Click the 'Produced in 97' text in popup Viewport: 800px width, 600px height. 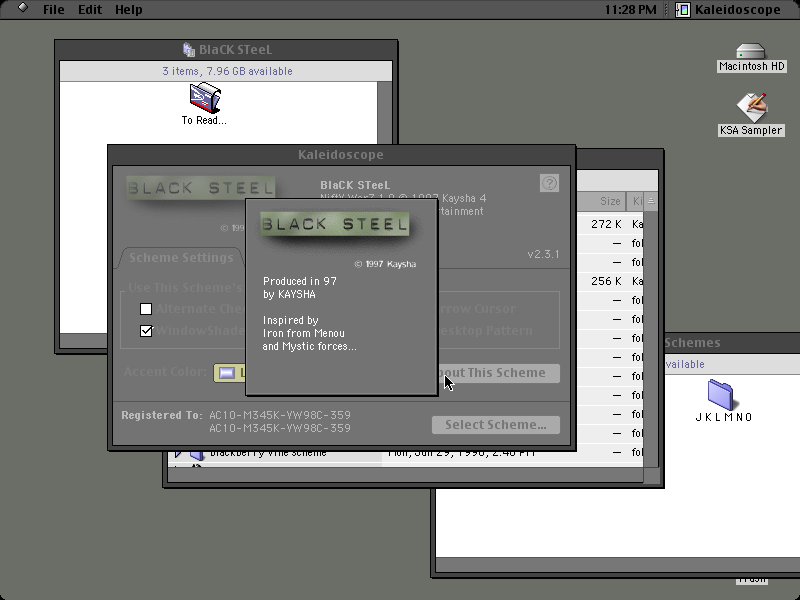(299, 281)
